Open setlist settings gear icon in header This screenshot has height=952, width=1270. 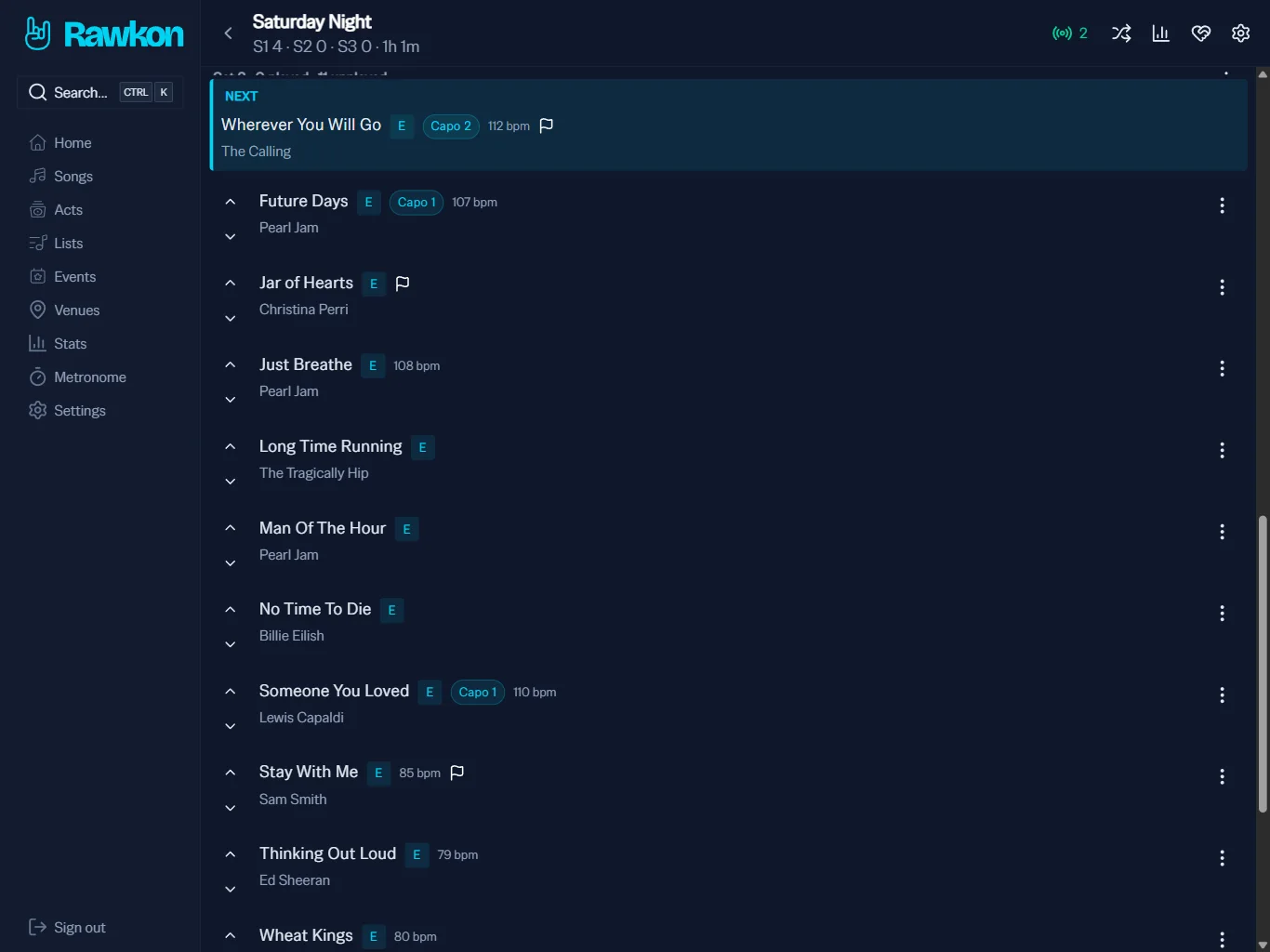1240,33
